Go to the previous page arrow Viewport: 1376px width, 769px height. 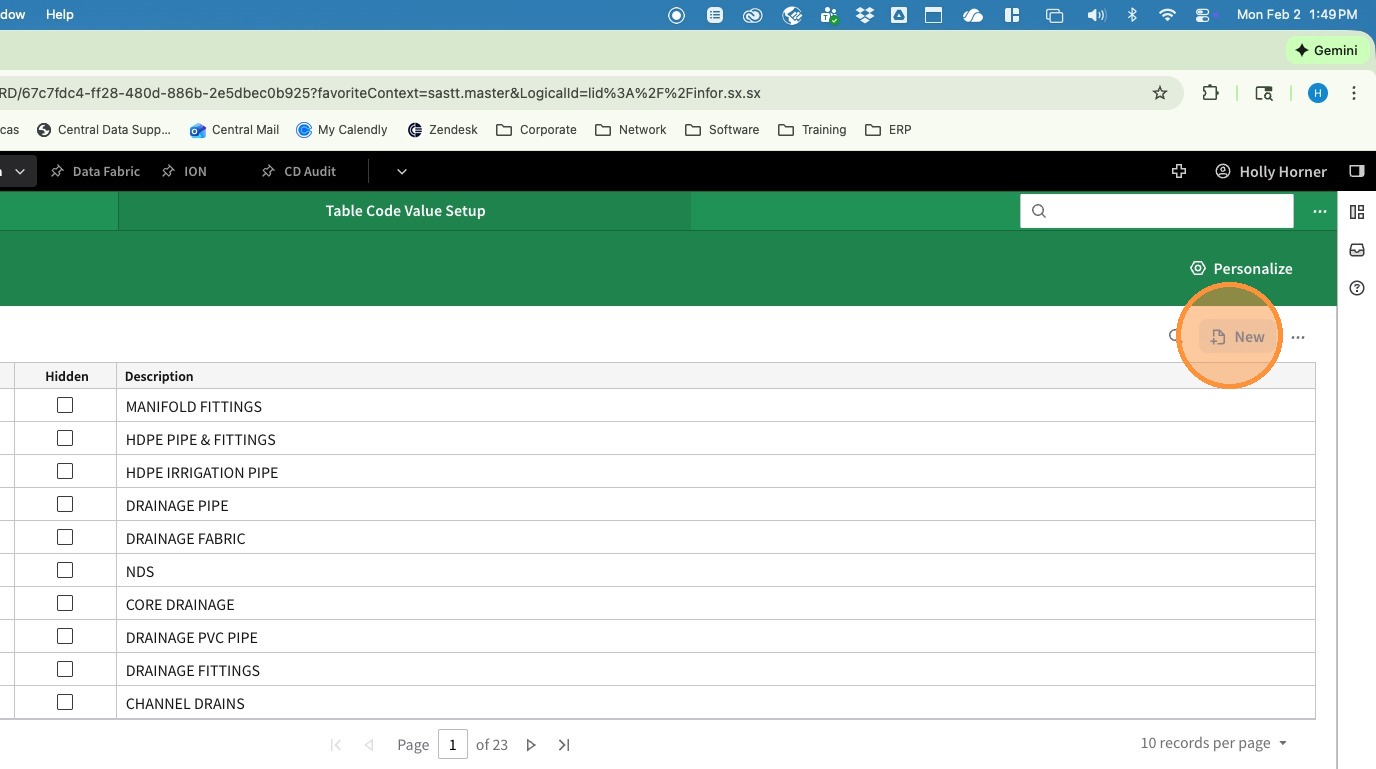coord(369,745)
